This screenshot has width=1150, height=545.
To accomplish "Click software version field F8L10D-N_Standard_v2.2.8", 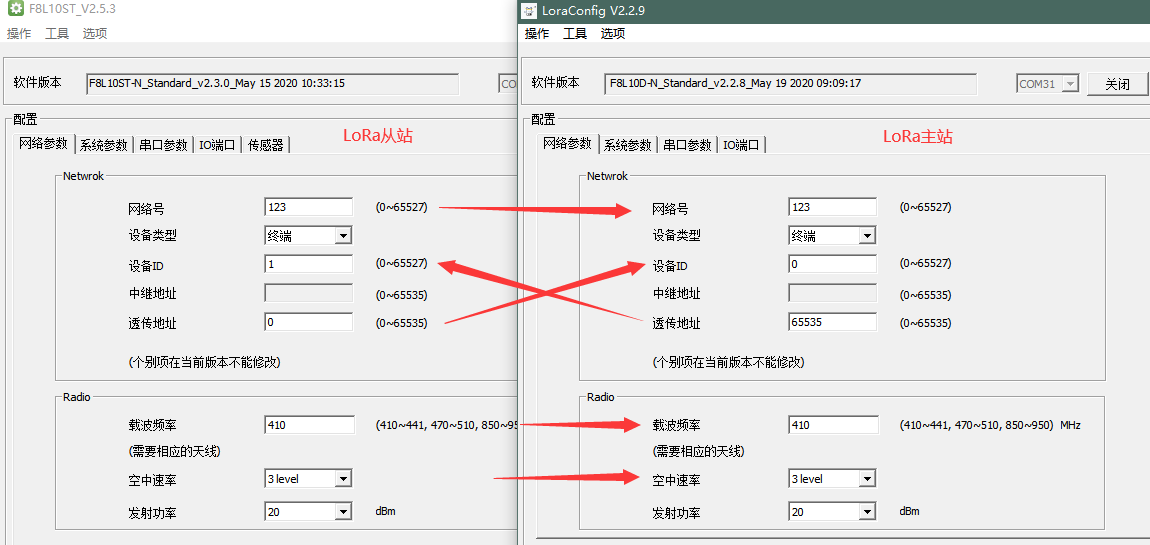I will pos(790,84).
